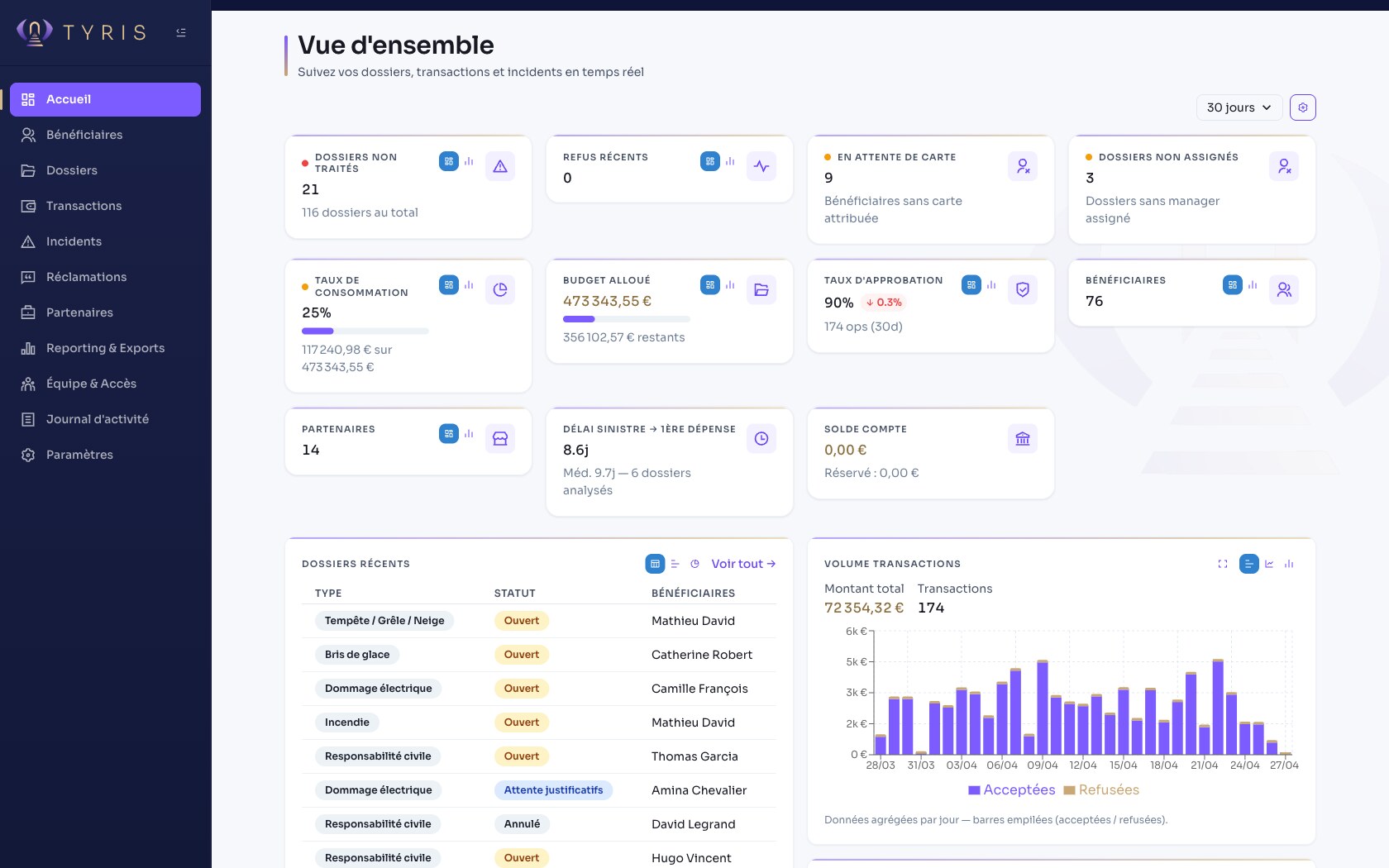Select the Bris de glace row in the table

[x=537, y=655]
